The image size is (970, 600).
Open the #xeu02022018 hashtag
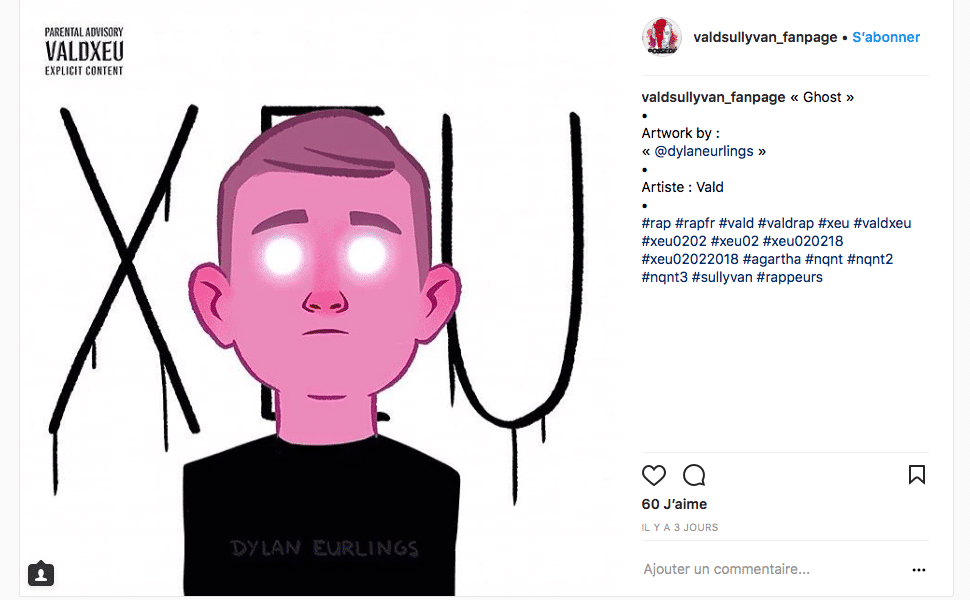[x=690, y=259]
